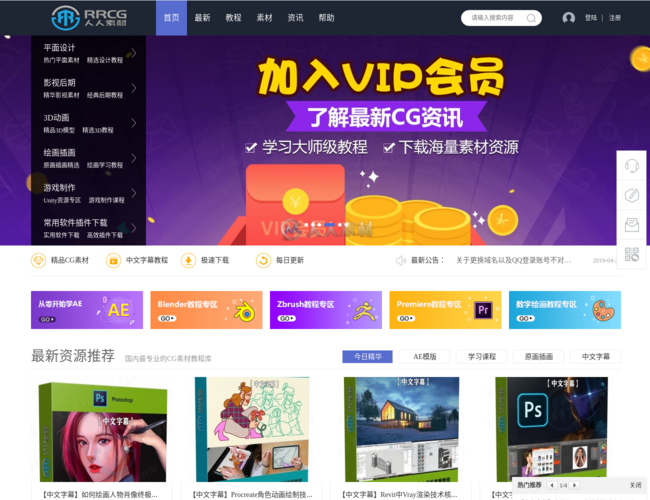Open the 素材 navigation menu item
This screenshot has width=650, height=500.
(264, 18)
